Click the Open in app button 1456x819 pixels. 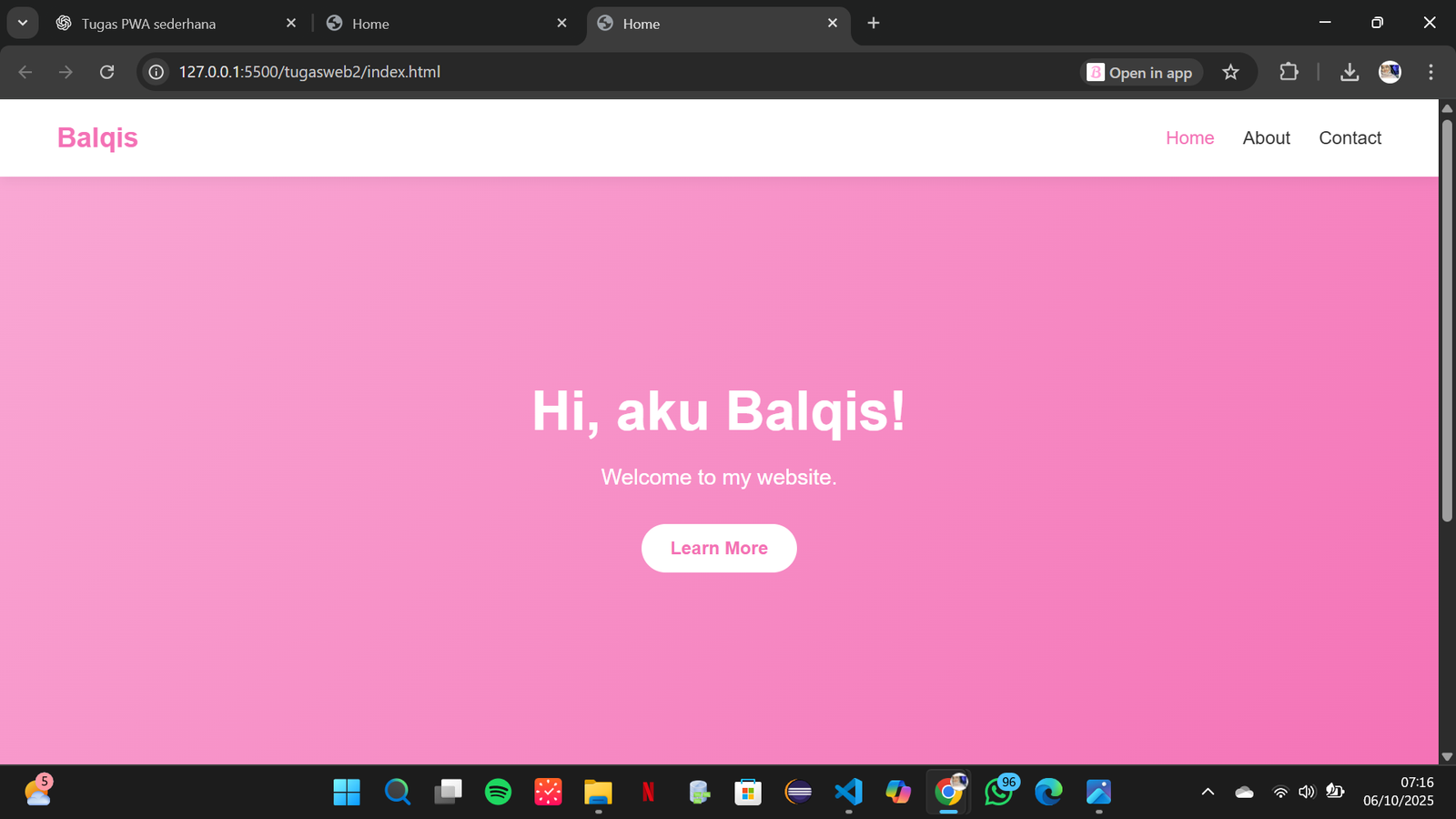[x=1141, y=73]
